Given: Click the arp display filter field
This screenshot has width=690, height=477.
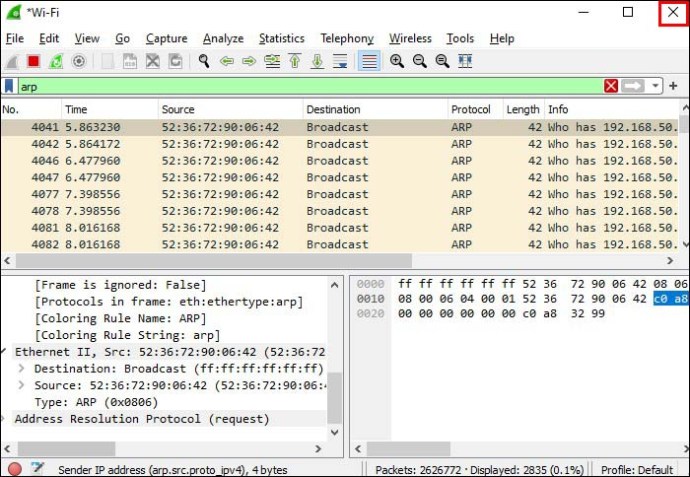Looking at the screenshot, I should click(300, 86).
